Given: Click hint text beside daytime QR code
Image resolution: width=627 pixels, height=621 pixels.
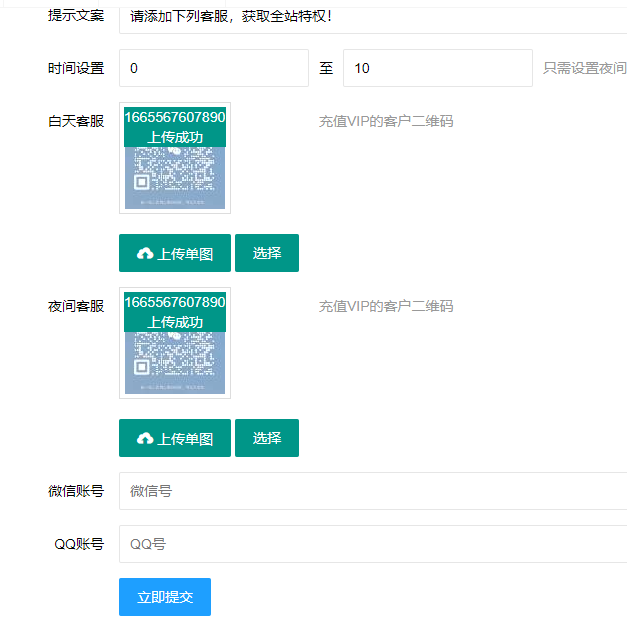Looking at the screenshot, I should [x=386, y=121].
